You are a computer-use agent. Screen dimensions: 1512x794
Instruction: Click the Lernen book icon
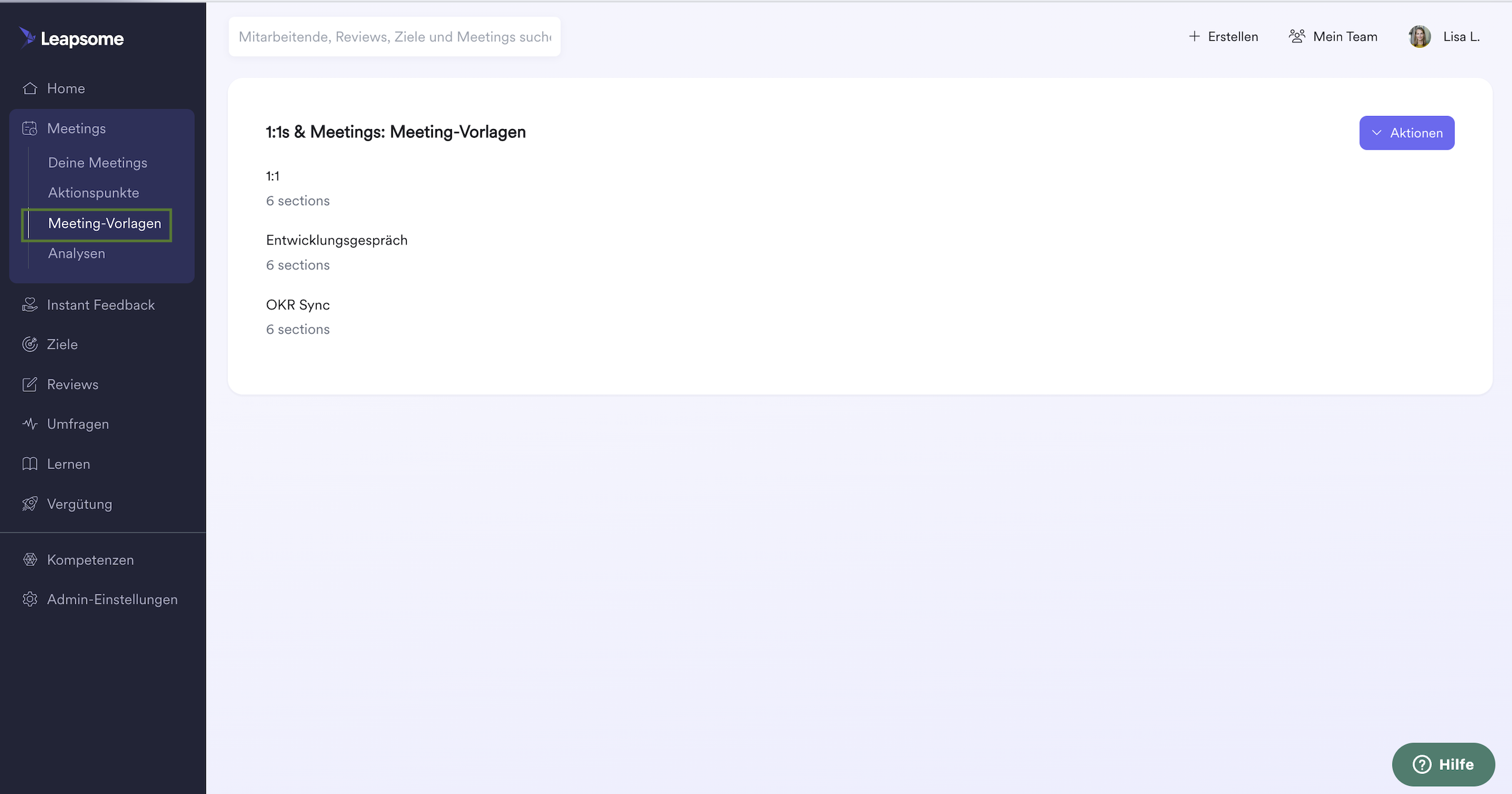coord(30,464)
